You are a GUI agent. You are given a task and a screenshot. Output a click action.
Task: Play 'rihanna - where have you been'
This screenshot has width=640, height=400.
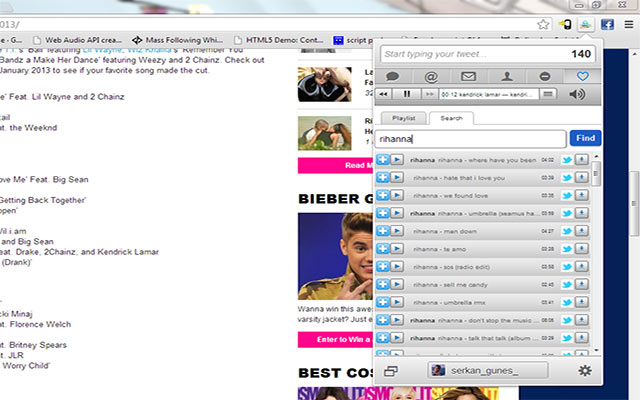click(397, 160)
